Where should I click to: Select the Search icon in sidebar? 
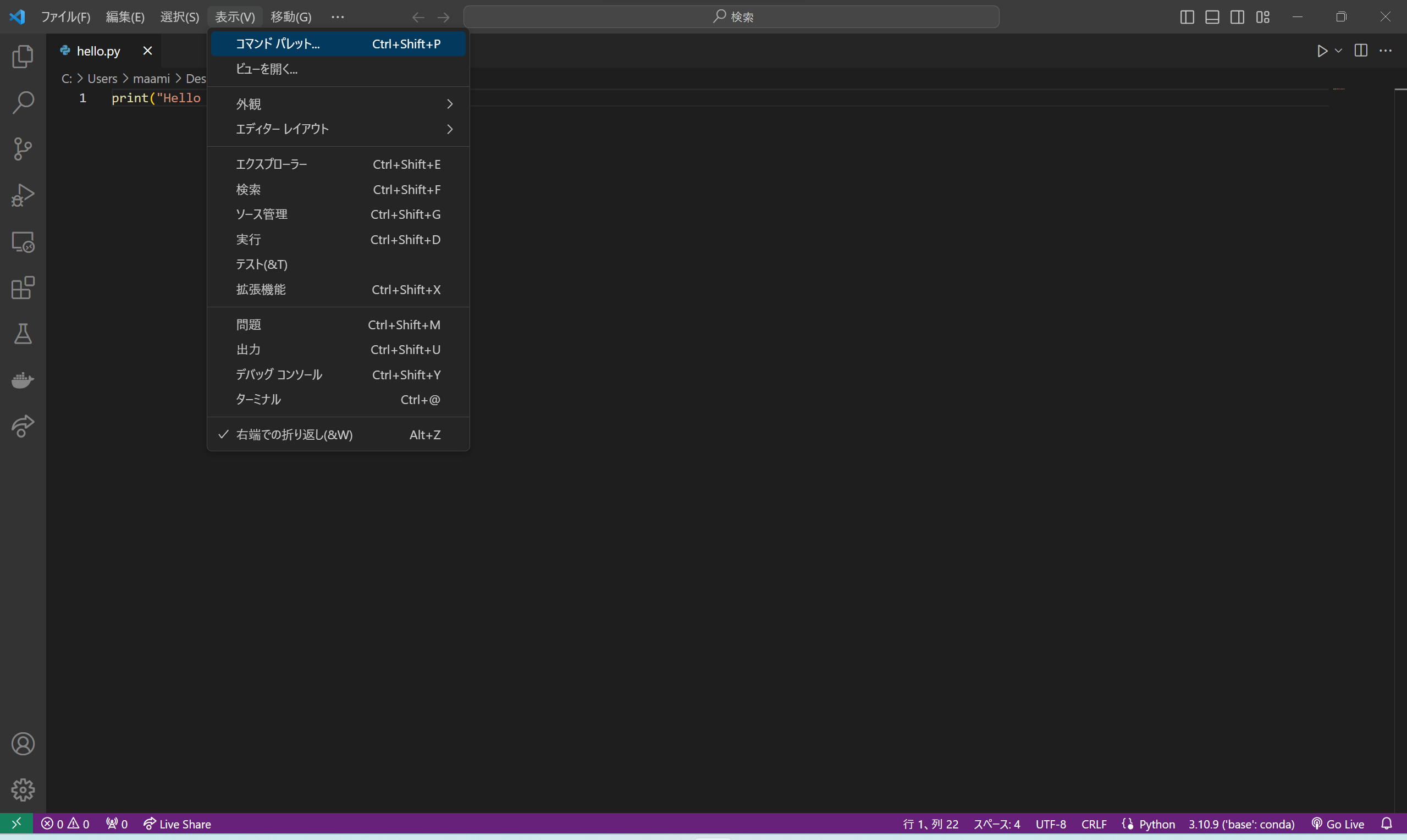(x=23, y=102)
